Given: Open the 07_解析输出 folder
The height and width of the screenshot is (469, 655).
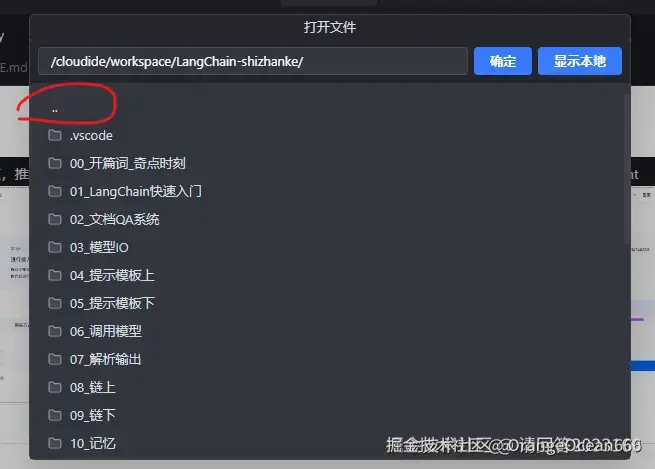Looking at the screenshot, I should point(329,359).
